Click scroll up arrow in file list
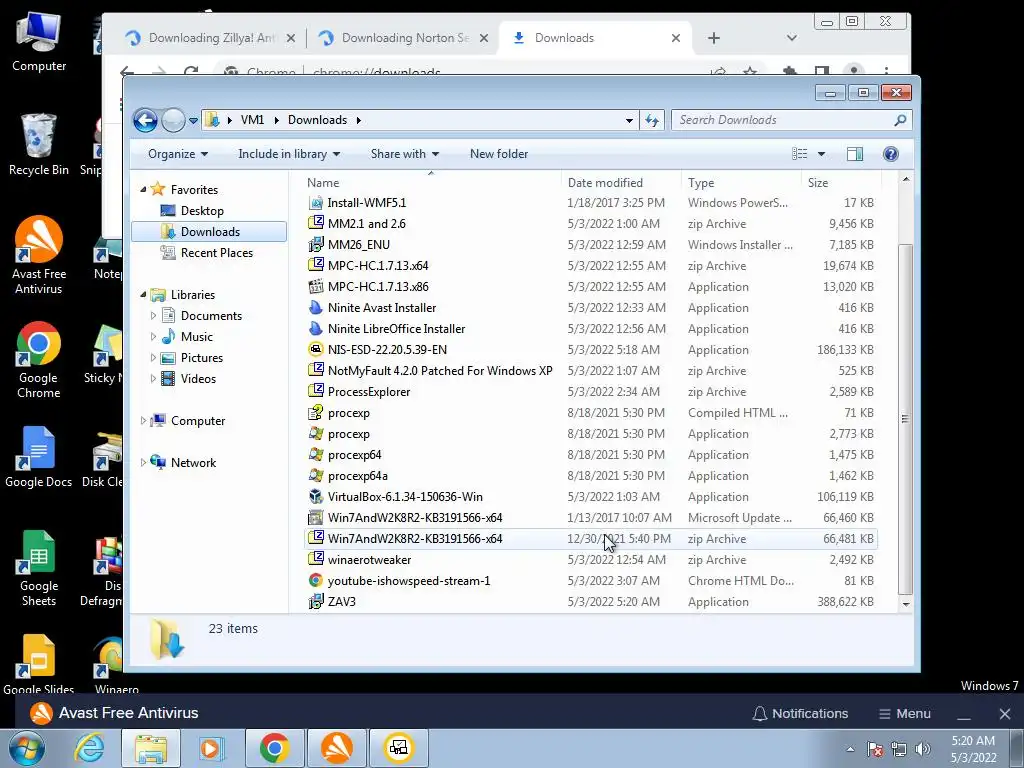The width and height of the screenshot is (1024, 768). [x=905, y=179]
